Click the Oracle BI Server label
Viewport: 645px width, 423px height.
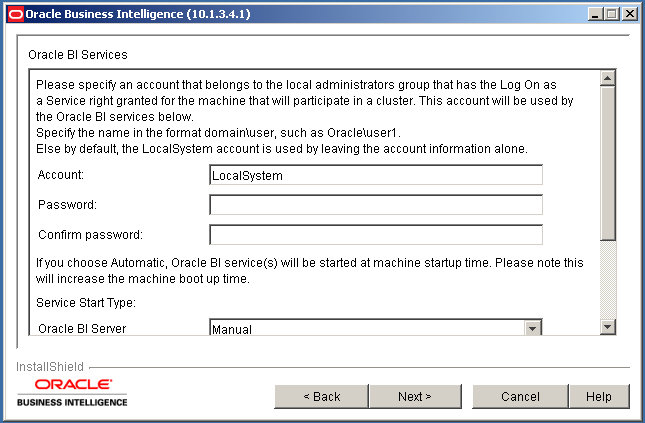[82, 329]
